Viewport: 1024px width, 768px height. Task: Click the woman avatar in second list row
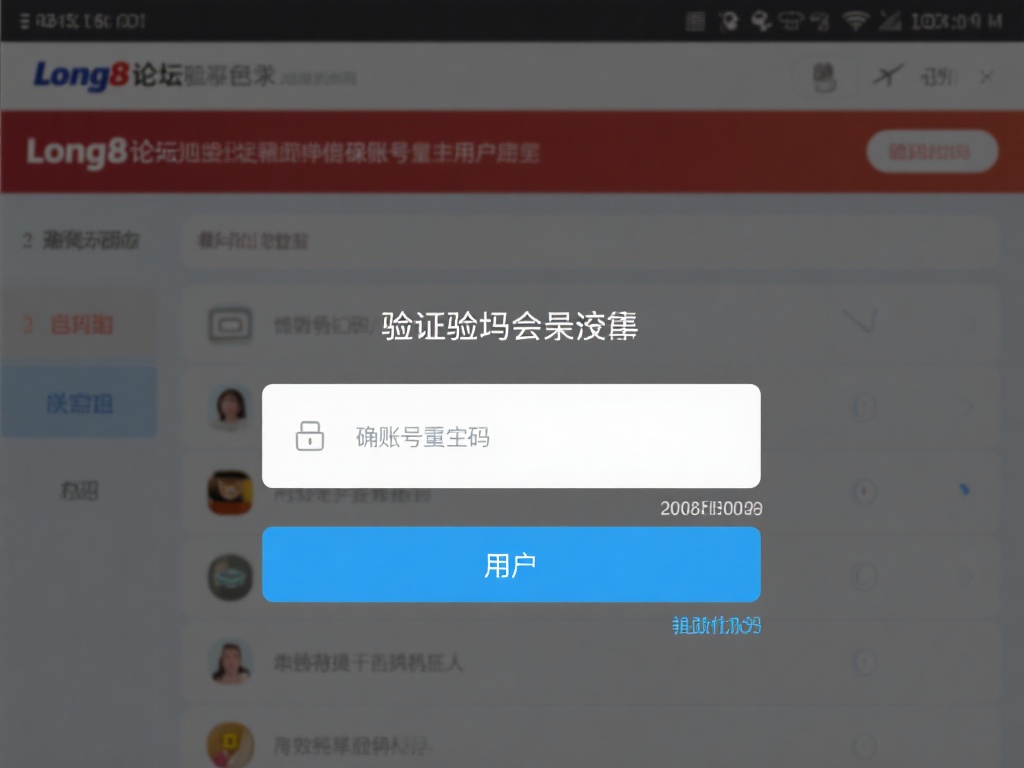click(231, 408)
